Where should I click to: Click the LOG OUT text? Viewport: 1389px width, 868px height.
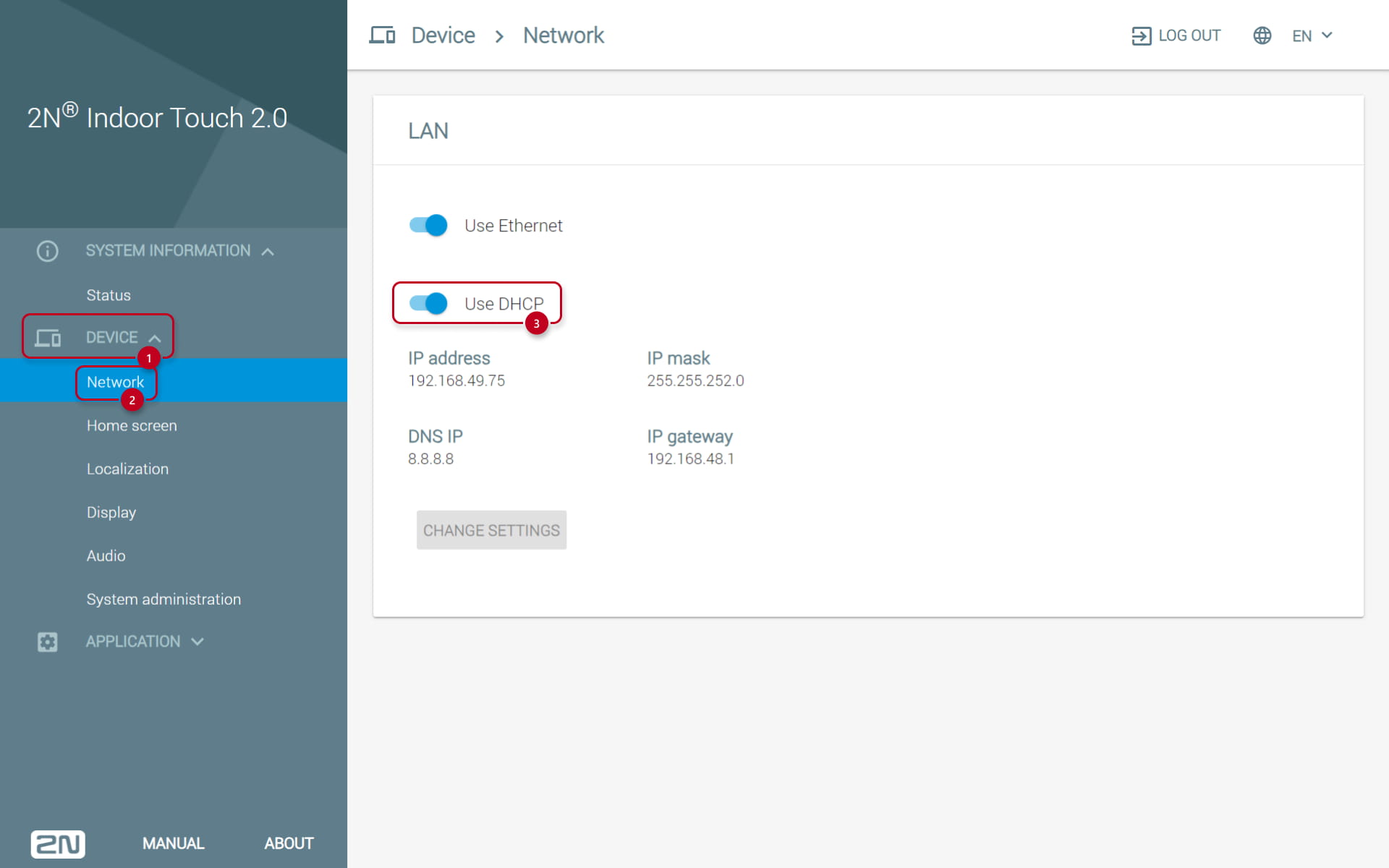click(1189, 35)
